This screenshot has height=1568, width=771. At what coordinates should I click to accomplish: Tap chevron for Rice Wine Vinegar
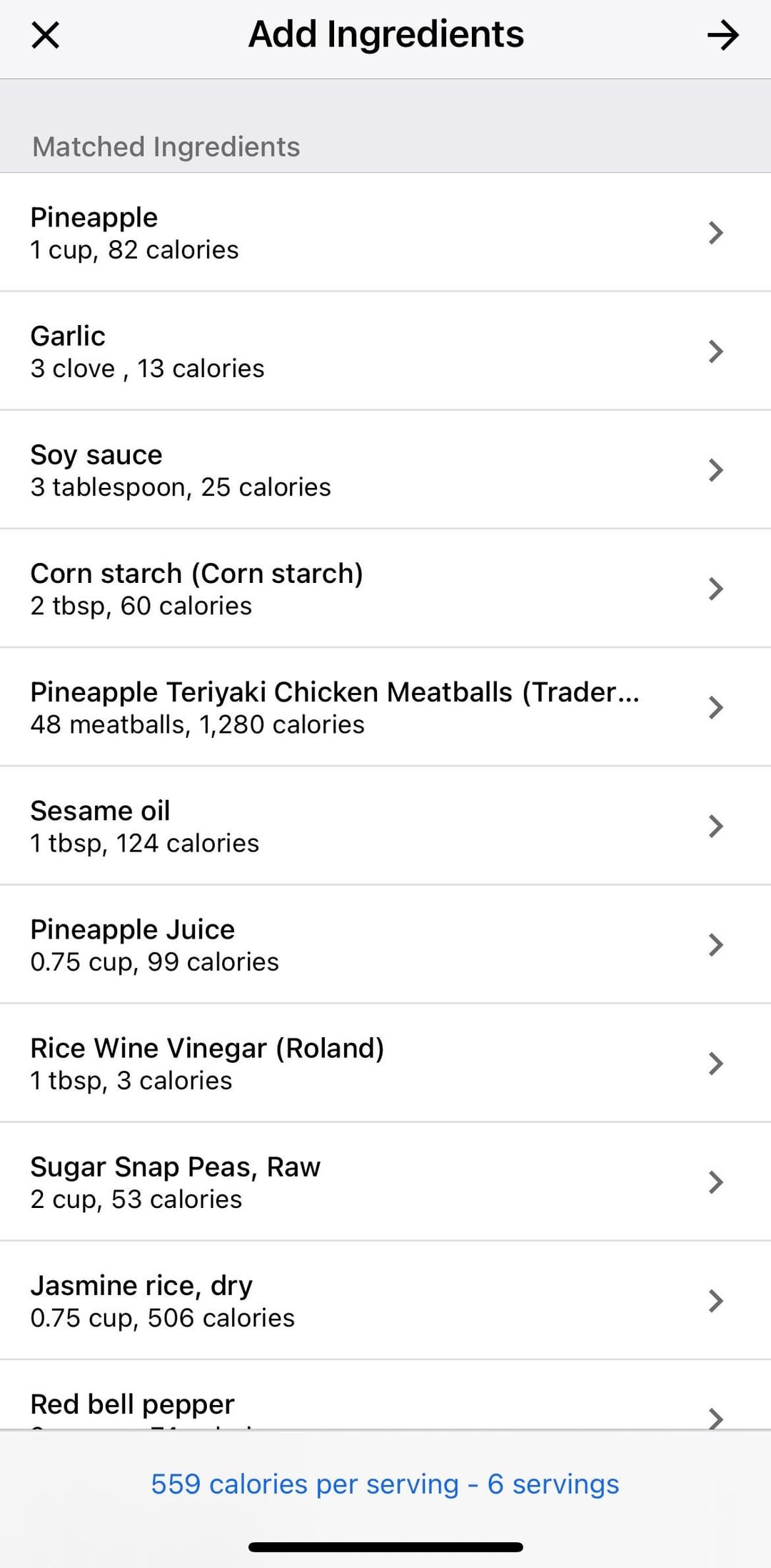click(715, 1063)
